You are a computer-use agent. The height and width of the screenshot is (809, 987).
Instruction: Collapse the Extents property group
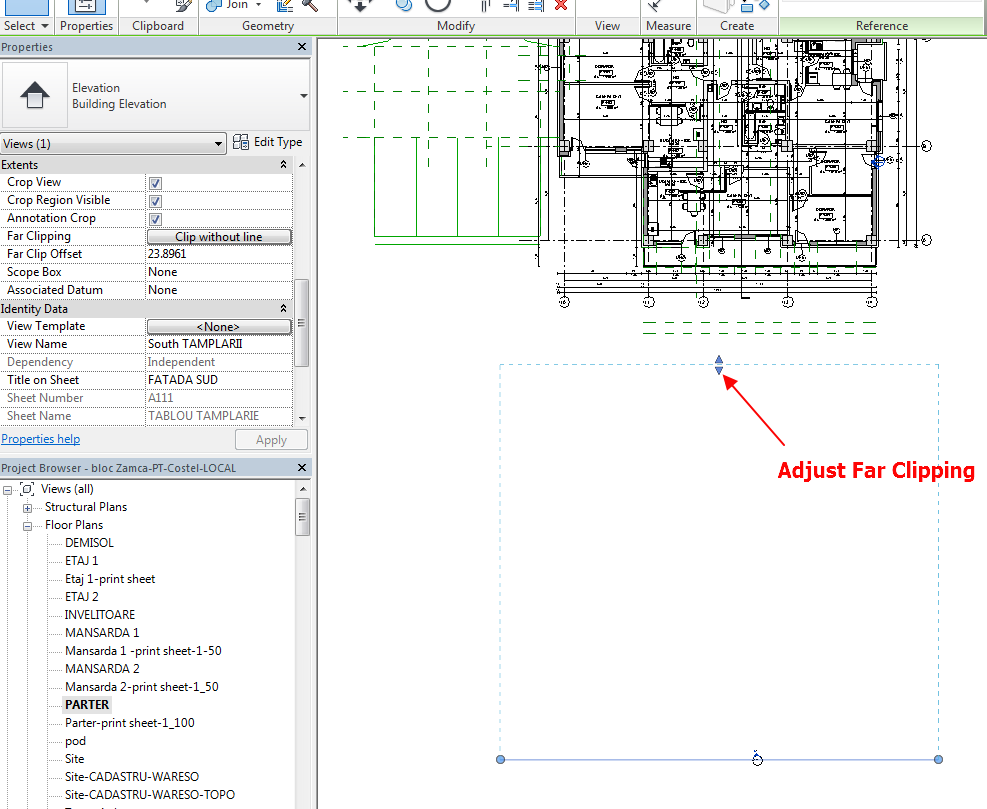coord(283,164)
